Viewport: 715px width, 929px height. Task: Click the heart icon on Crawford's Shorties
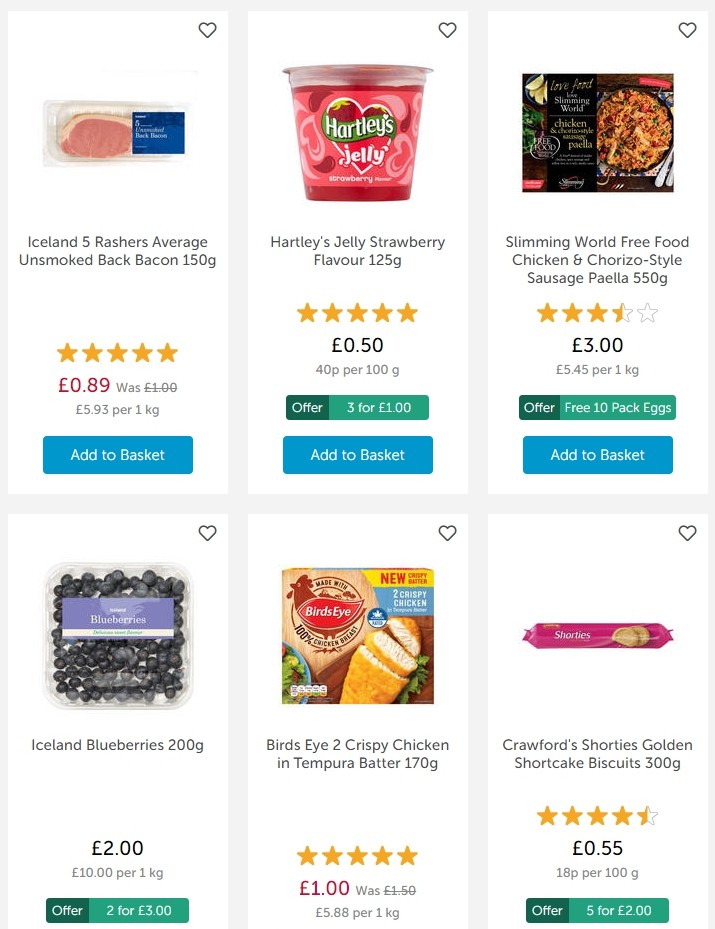click(687, 533)
